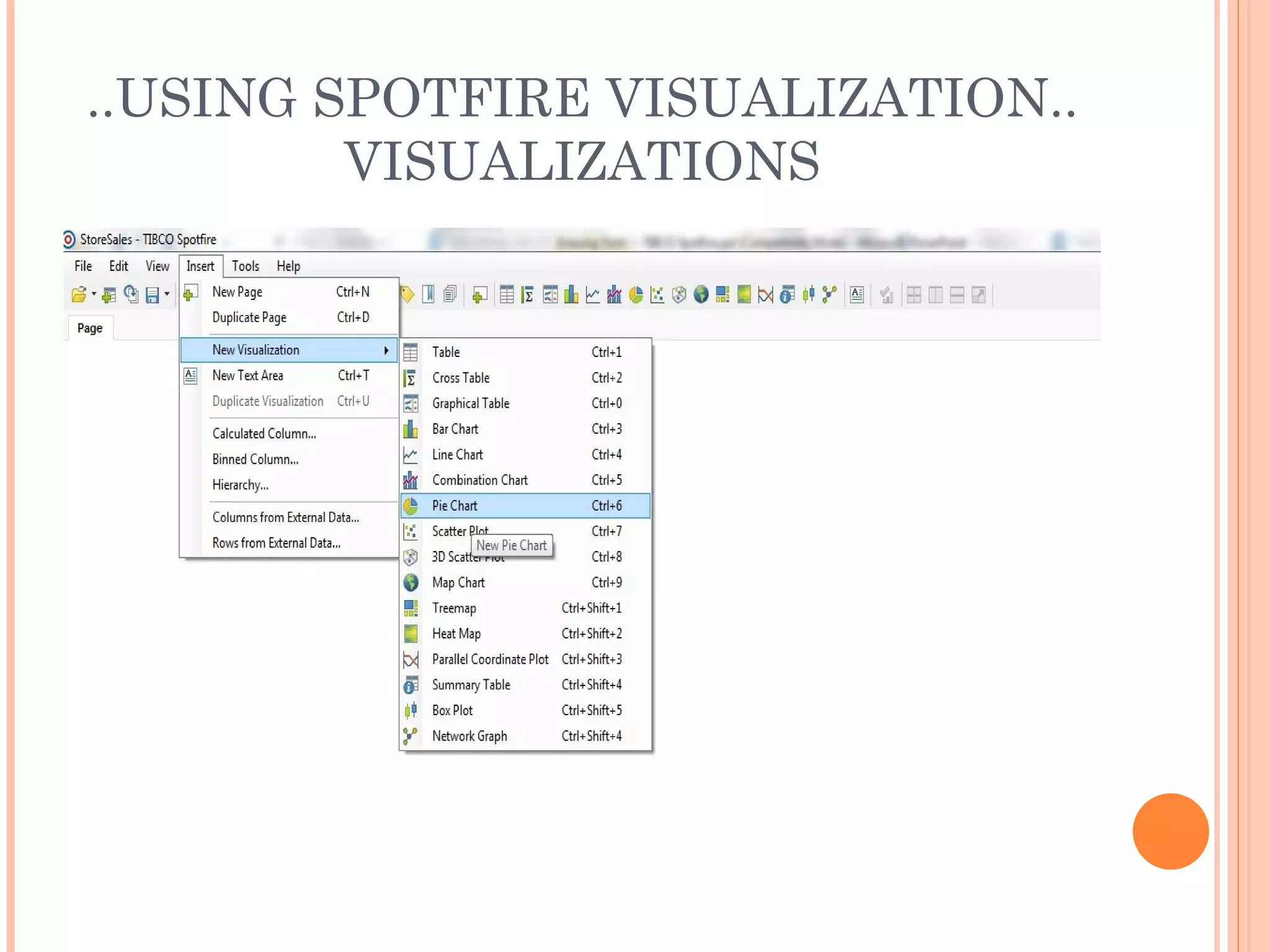Select the Page tab
The image size is (1270, 952).
pos(90,328)
